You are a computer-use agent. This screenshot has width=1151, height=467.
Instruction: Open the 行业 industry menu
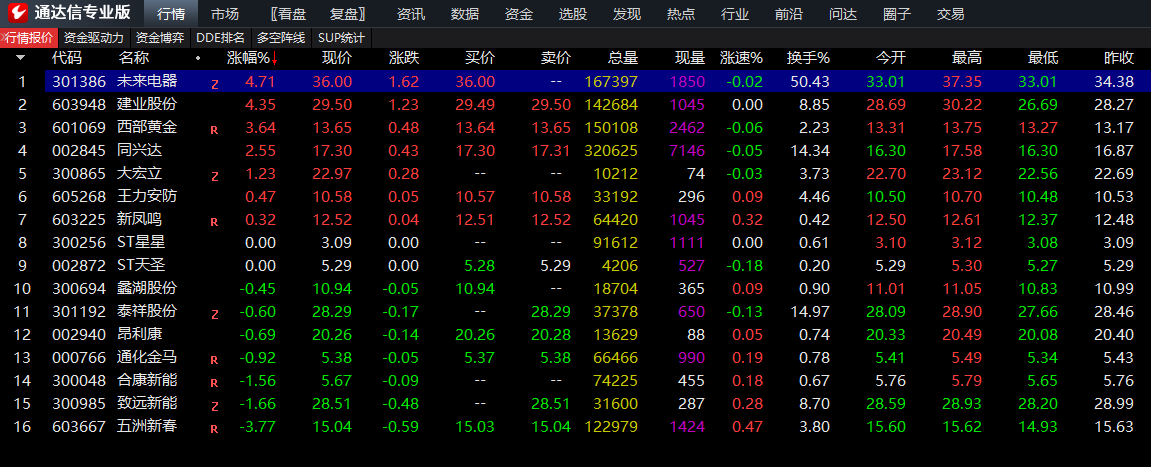[x=735, y=14]
